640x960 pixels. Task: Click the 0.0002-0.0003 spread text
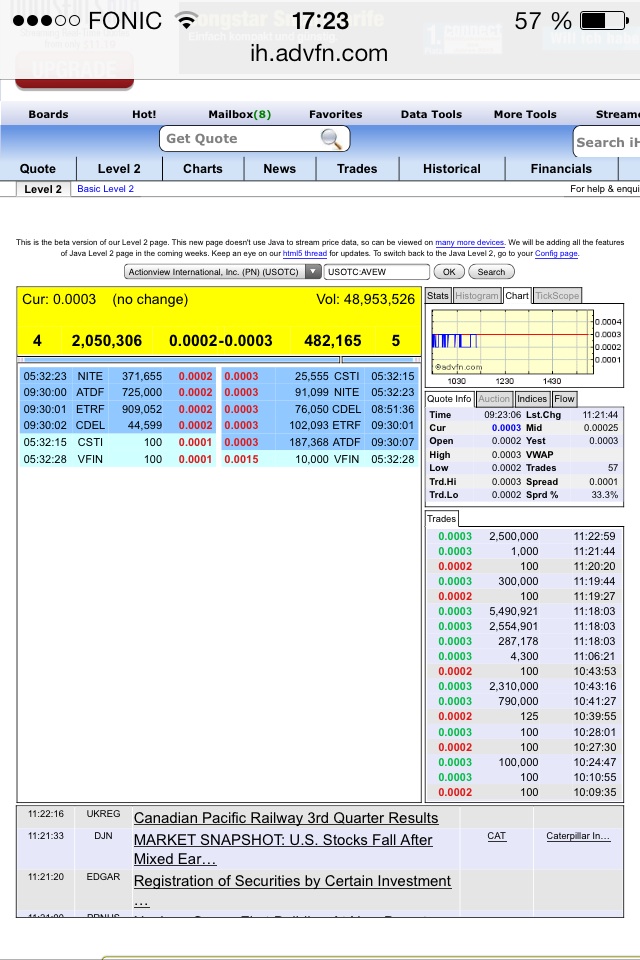[x=220, y=341]
